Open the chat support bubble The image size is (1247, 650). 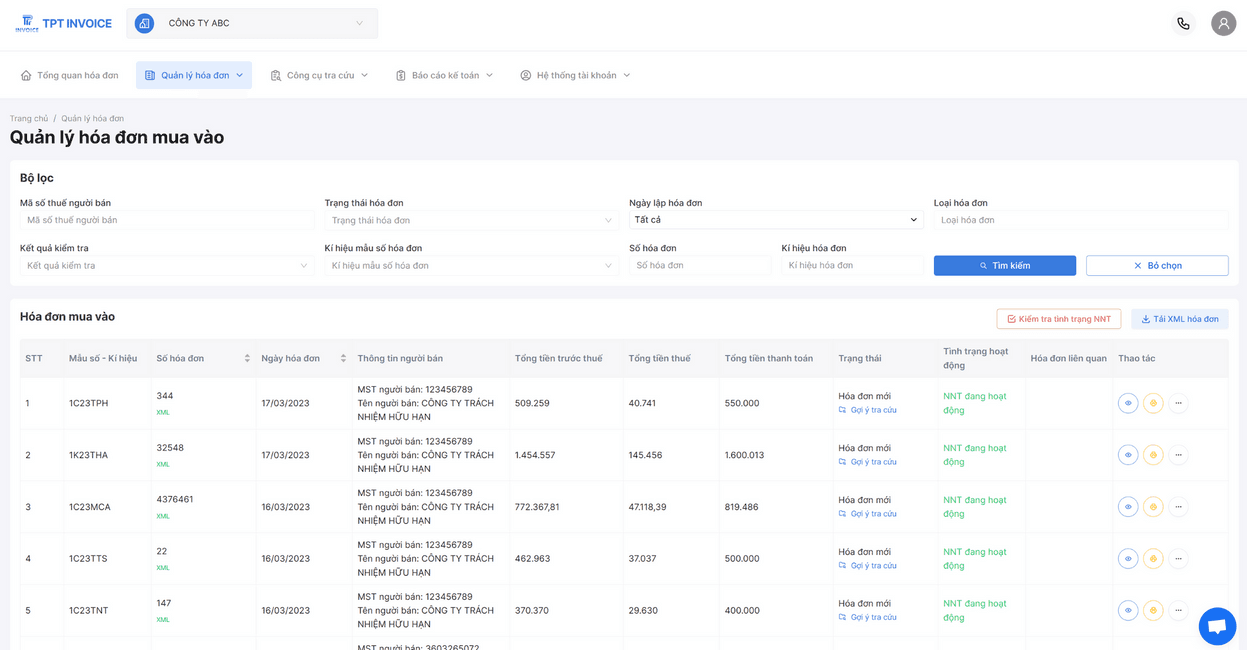1217,626
